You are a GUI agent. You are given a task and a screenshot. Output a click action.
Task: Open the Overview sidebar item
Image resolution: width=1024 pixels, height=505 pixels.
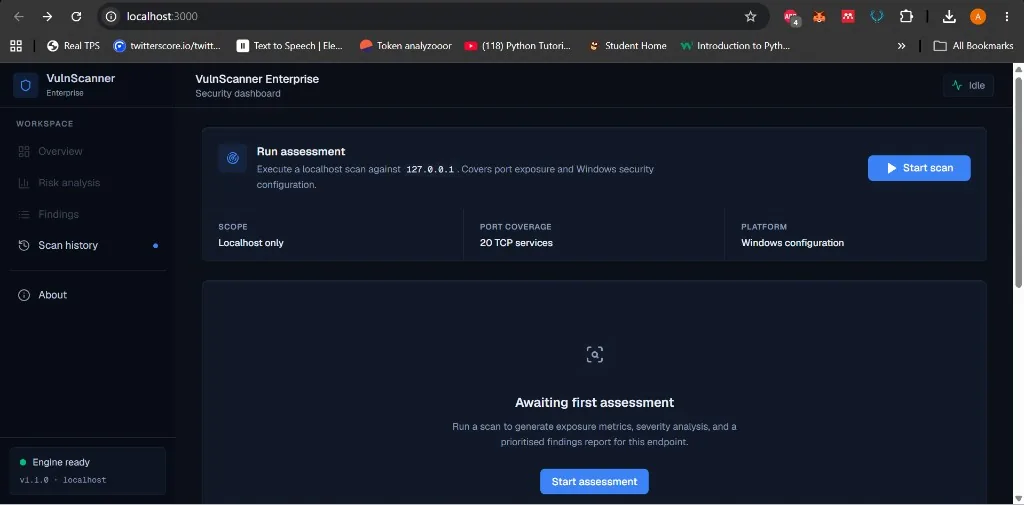(x=88, y=152)
